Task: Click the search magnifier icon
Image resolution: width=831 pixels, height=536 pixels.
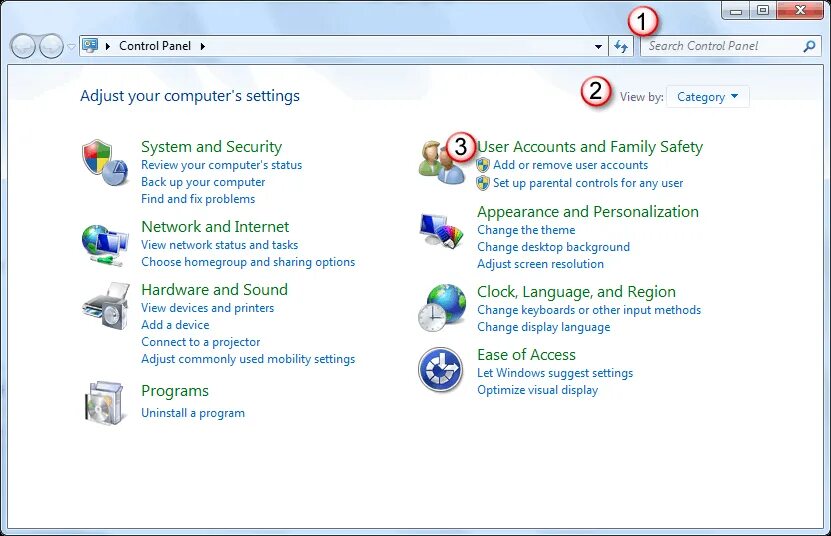Action: [x=809, y=46]
